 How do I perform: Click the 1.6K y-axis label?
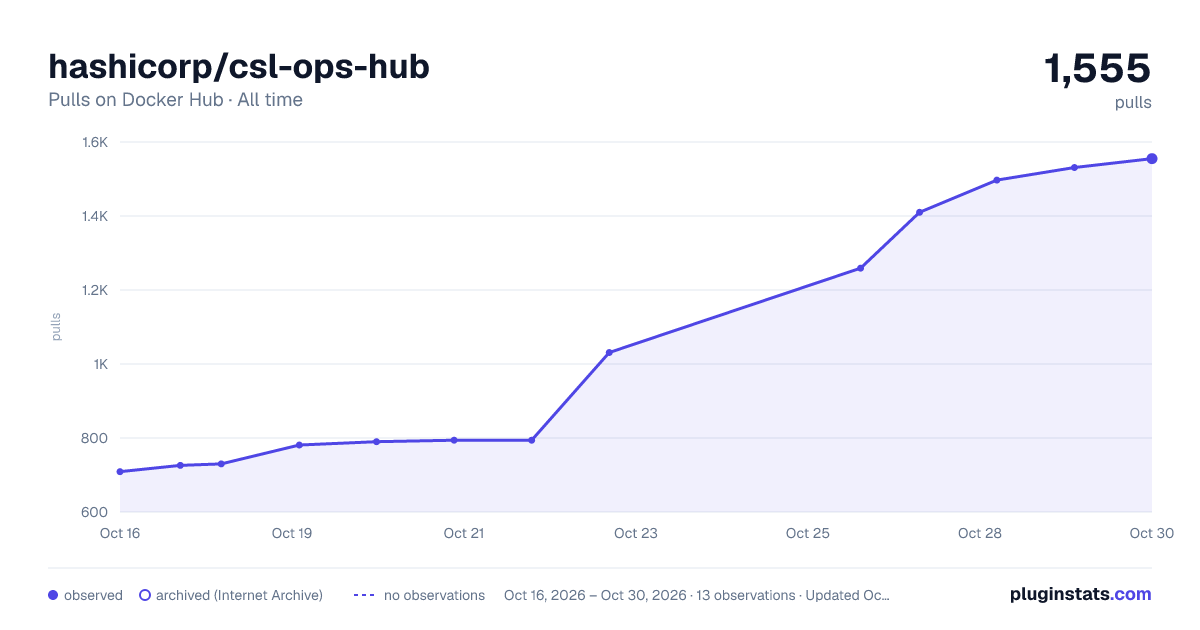(95, 142)
